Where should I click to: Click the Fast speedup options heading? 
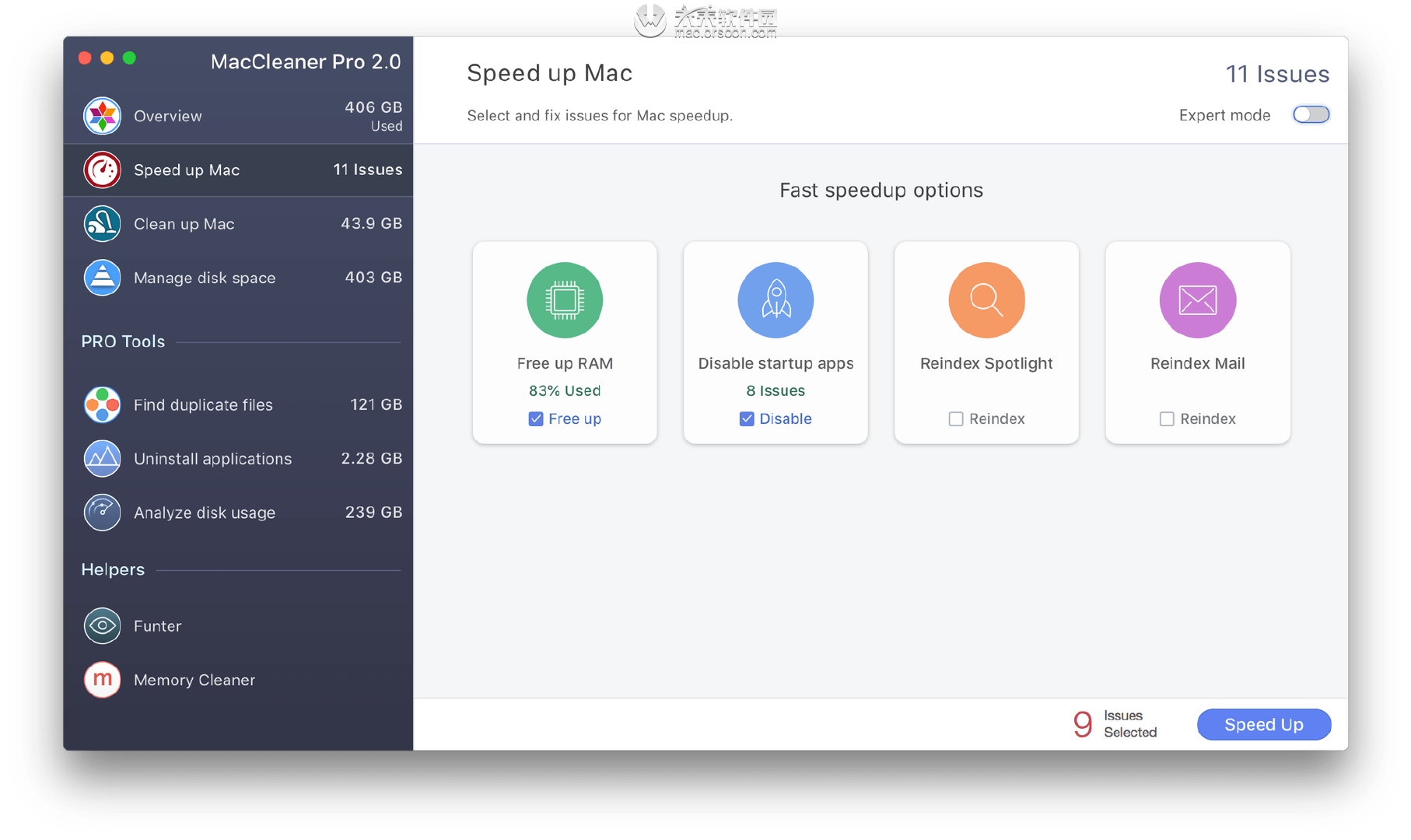tap(881, 191)
